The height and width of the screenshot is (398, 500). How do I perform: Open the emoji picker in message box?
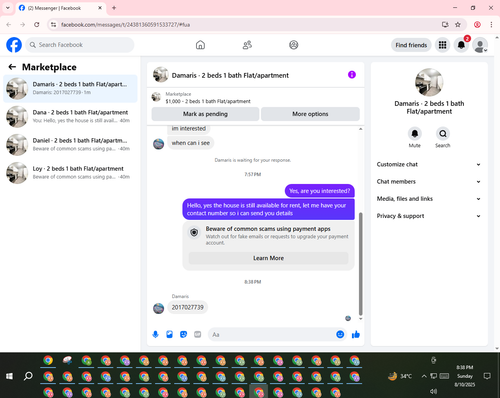[340, 334]
